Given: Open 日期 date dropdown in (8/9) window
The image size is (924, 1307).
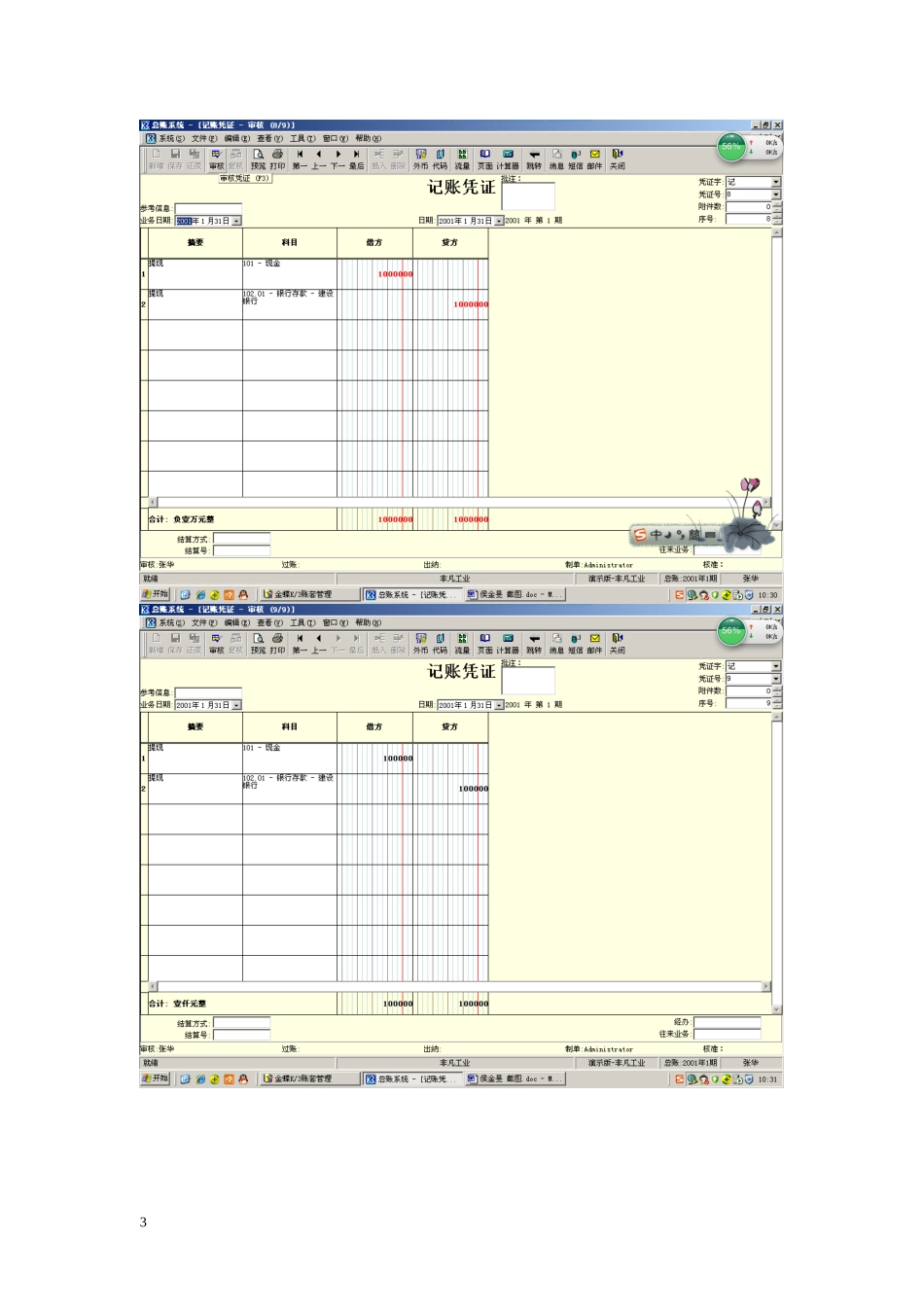Looking at the screenshot, I should point(499,222).
